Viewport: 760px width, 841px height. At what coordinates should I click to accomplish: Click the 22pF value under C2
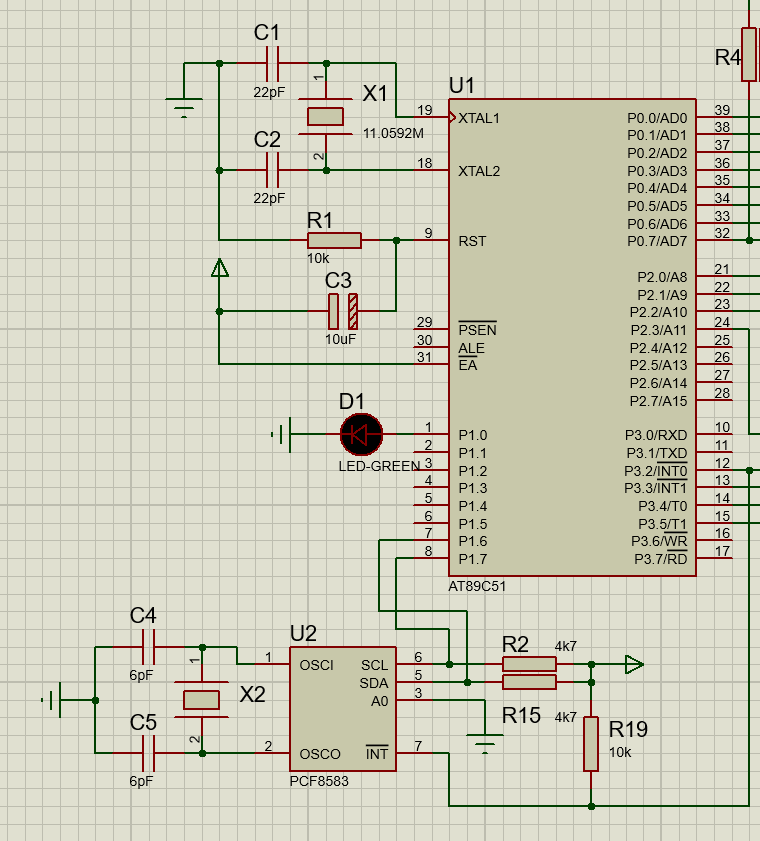click(x=269, y=198)
